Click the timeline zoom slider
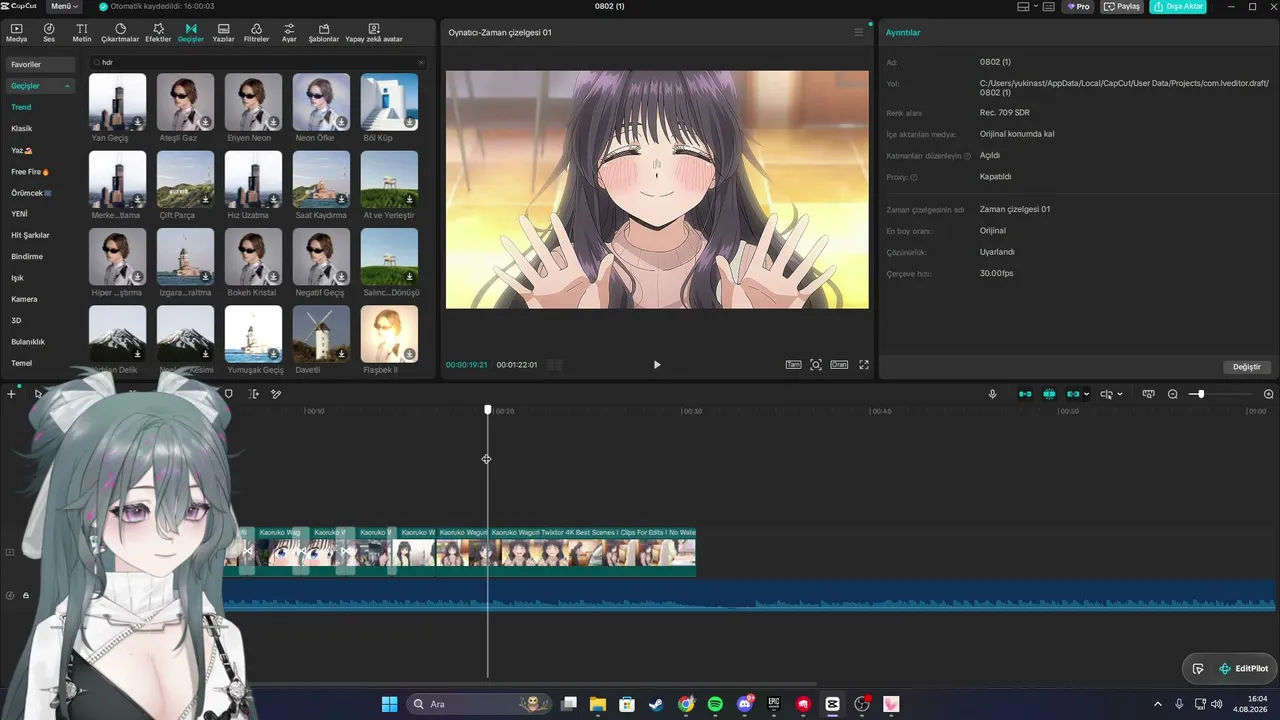The image size is (1280, 720). click(1220, 394)
